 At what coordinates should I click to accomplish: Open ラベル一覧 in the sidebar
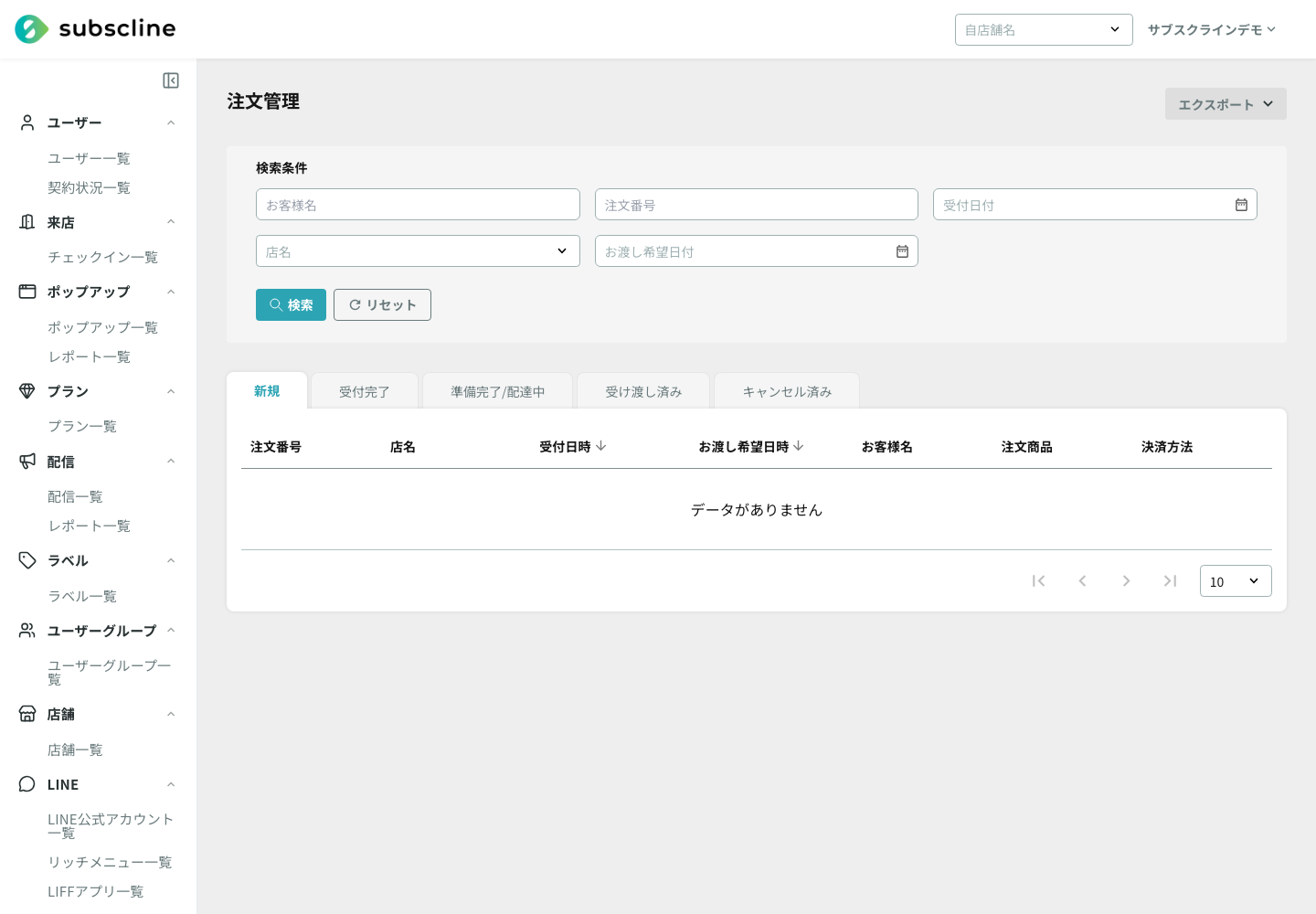[82, 596]
